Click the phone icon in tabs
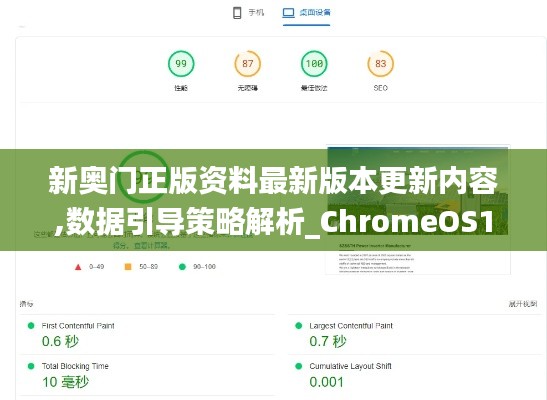This screenshot has height=400, width=547. [x=237, y=13]
